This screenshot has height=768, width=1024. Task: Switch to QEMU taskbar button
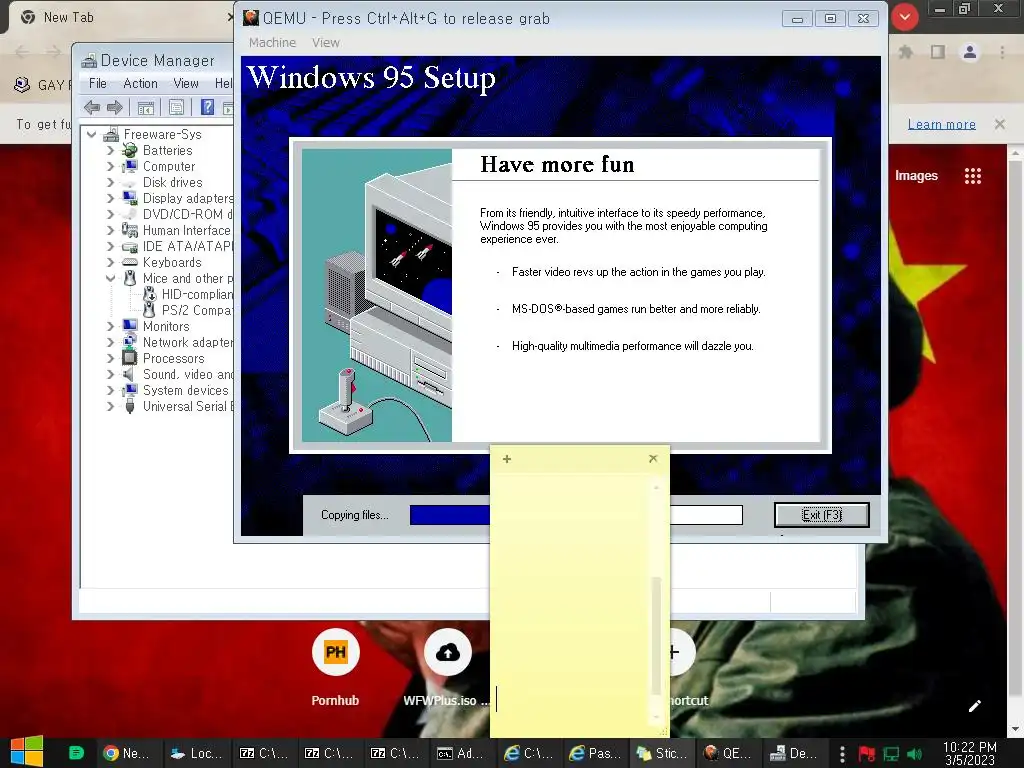pos(728,753)
